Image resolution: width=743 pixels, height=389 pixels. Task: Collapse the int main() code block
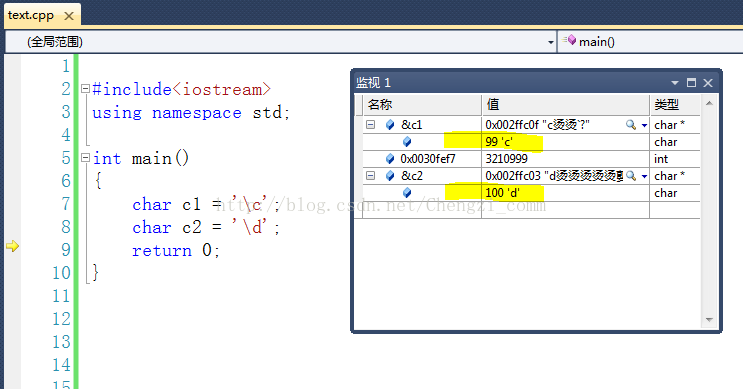85,157
